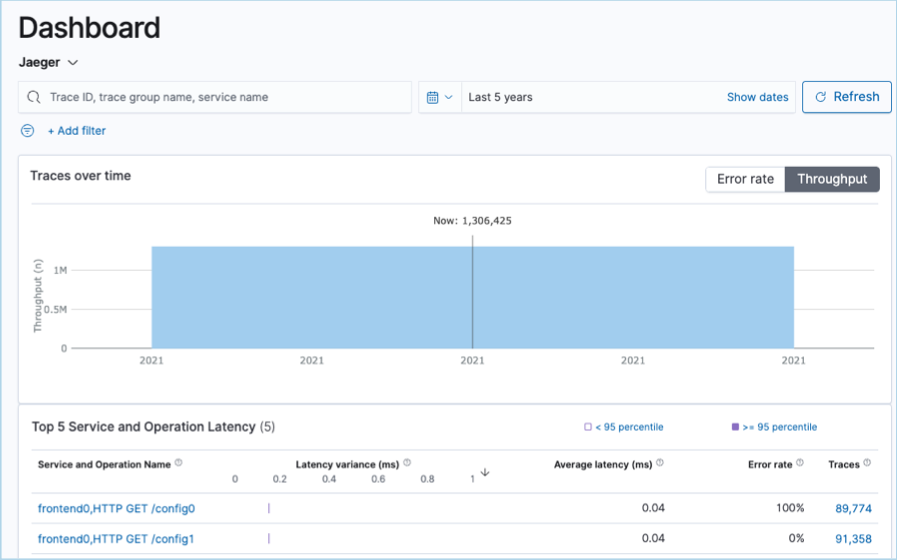
Task: Click info icon next to Latency variance
Action: click(x=407, y=463)
